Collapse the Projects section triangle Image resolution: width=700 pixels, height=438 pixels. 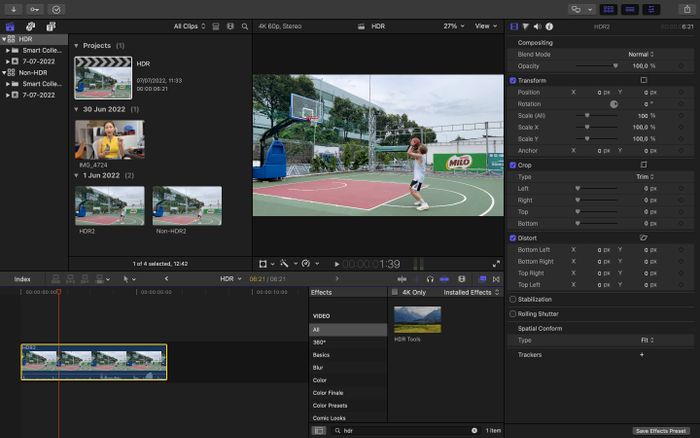coord(77,46)
